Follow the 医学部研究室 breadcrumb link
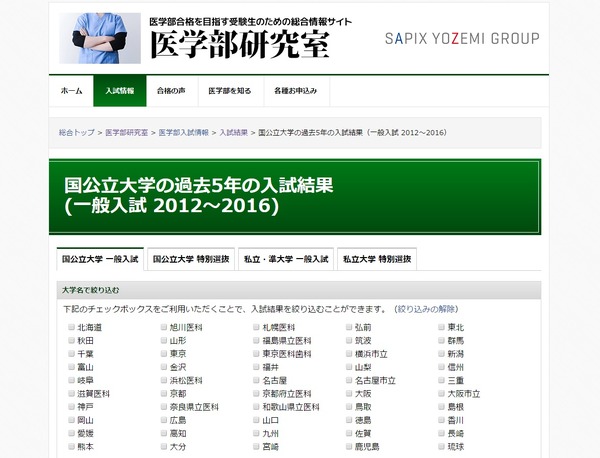Screen dimensions: 600x458 tap(127, 133)
